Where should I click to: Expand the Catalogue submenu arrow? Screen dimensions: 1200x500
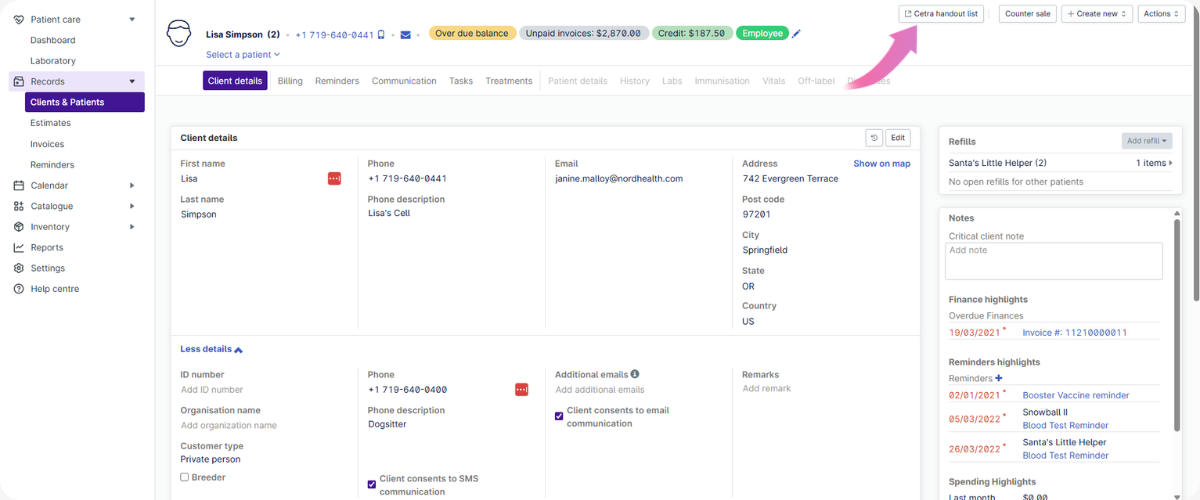[x=132, y=206]
